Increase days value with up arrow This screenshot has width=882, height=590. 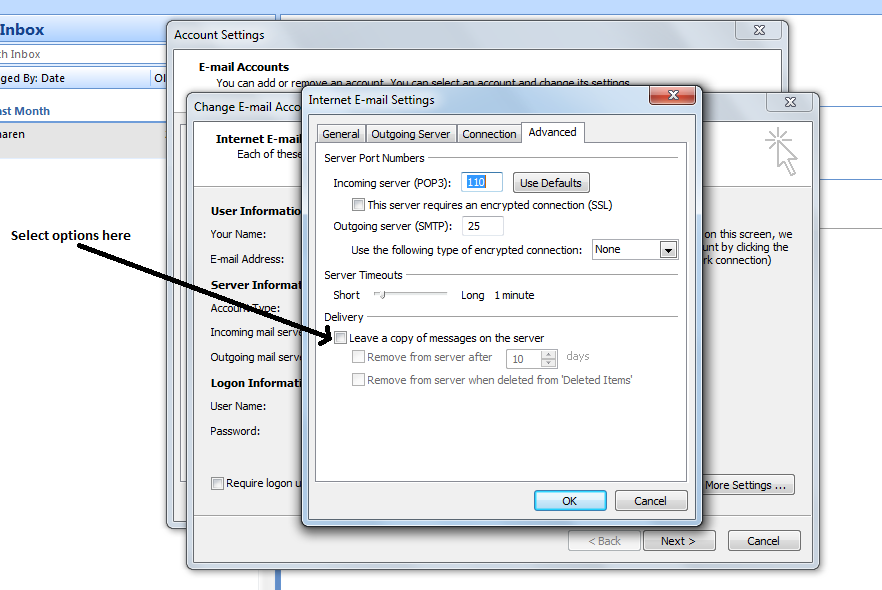coord(548,353)
